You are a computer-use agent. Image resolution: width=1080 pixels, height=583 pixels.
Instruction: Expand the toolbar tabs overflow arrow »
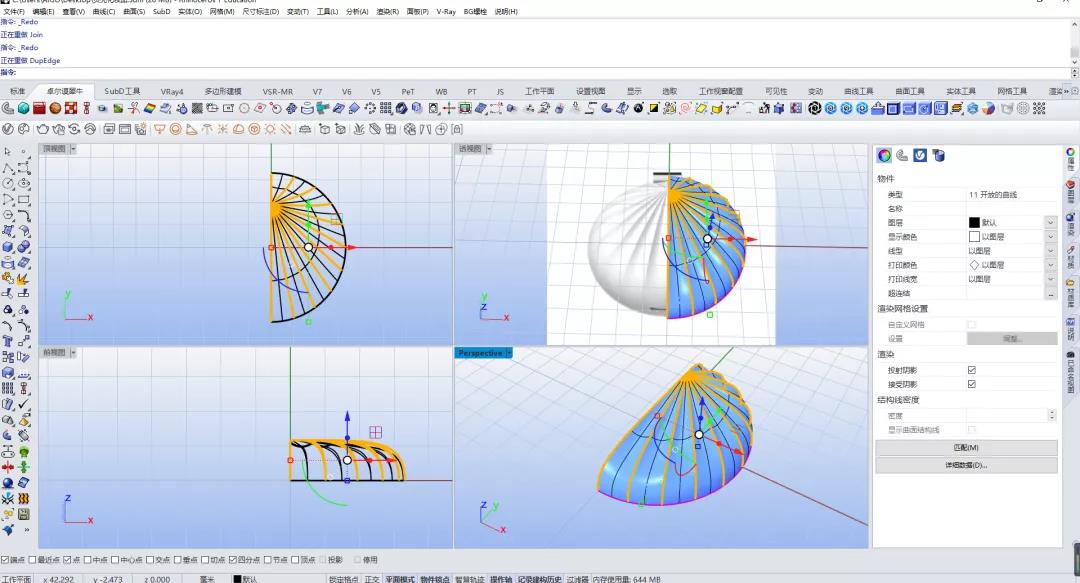point(1066,91)
